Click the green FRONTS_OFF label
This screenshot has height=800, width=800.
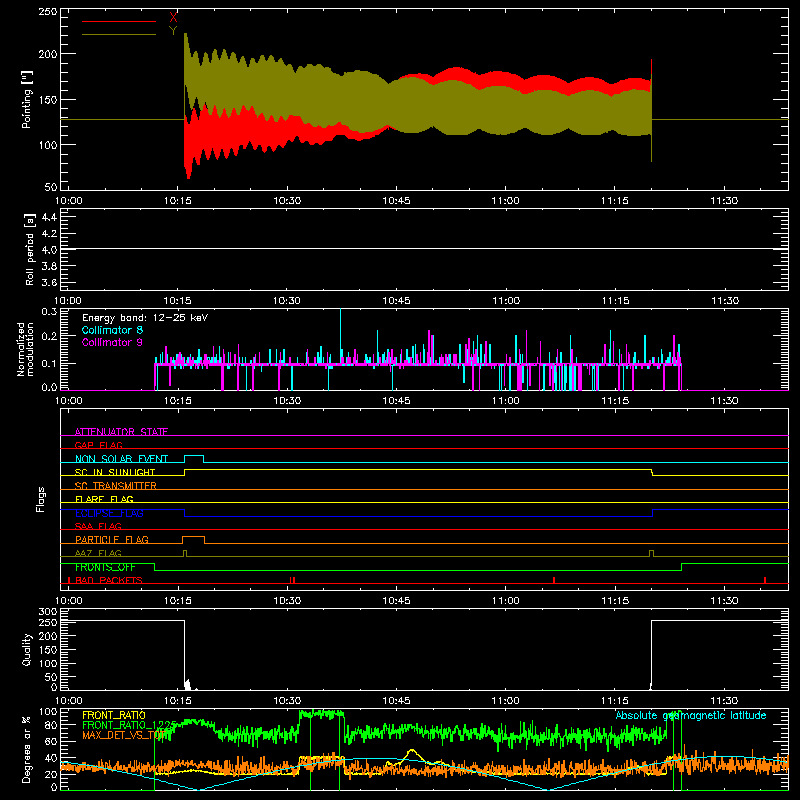(x=105, y=567)
